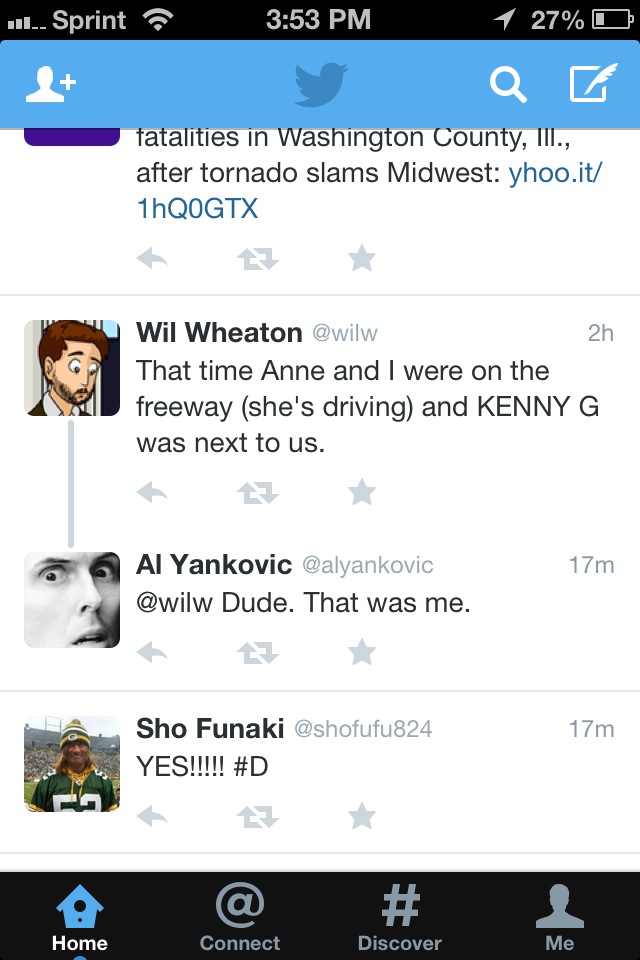Tap Sho Funaki's profile picture
The height and width of the screenshot is (960, 640).
pyautogui.click(x=72, y=763)
